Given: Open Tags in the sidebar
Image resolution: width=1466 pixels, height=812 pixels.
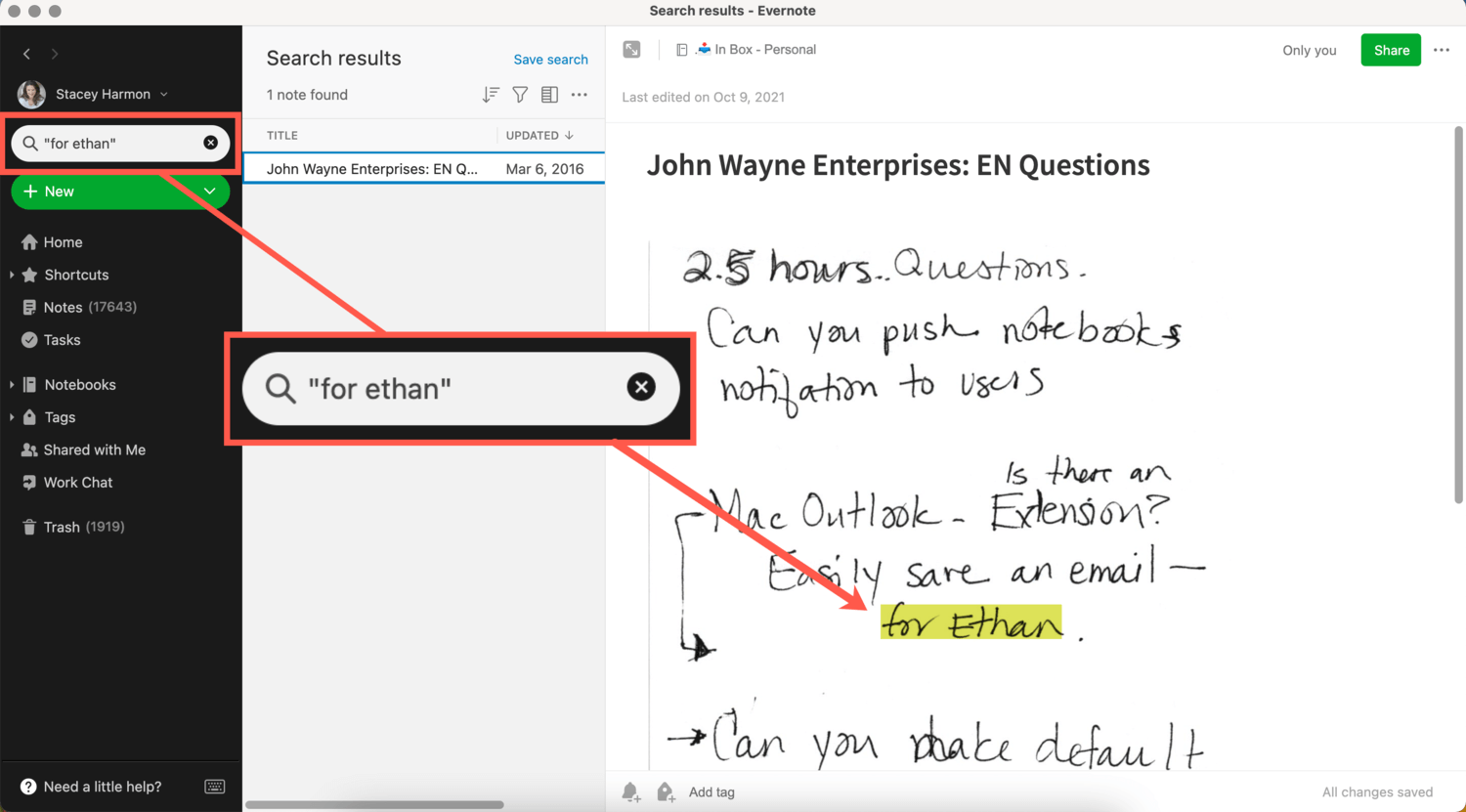Looking at the screenshot, I should (x=60, y=417).
